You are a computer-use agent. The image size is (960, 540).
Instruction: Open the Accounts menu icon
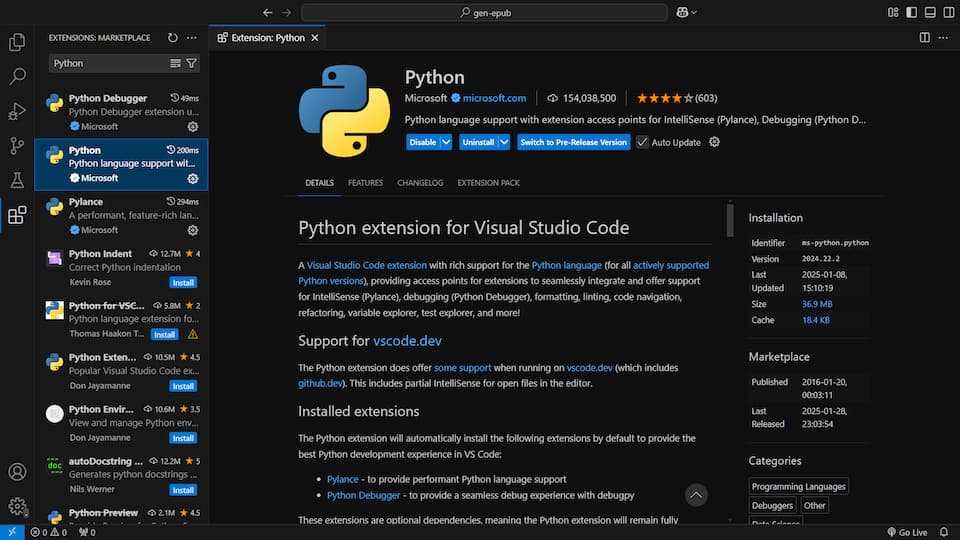click(17, 472)
